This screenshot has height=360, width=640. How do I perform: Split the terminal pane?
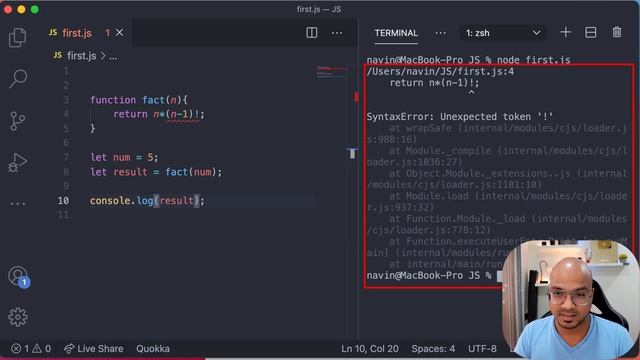pyautogui.click(x=591, y=33)
